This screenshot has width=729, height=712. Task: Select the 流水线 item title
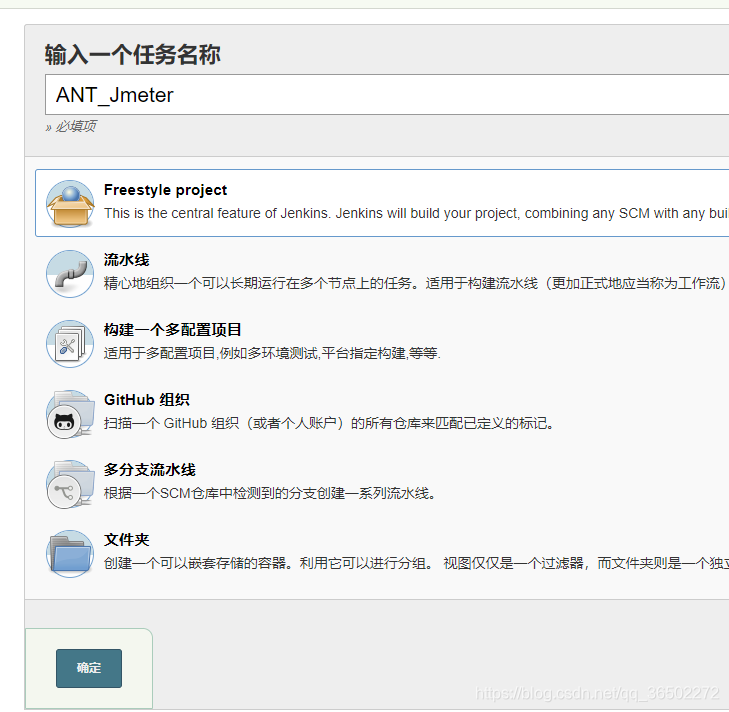pyautogui.click(x=126, y=260)
